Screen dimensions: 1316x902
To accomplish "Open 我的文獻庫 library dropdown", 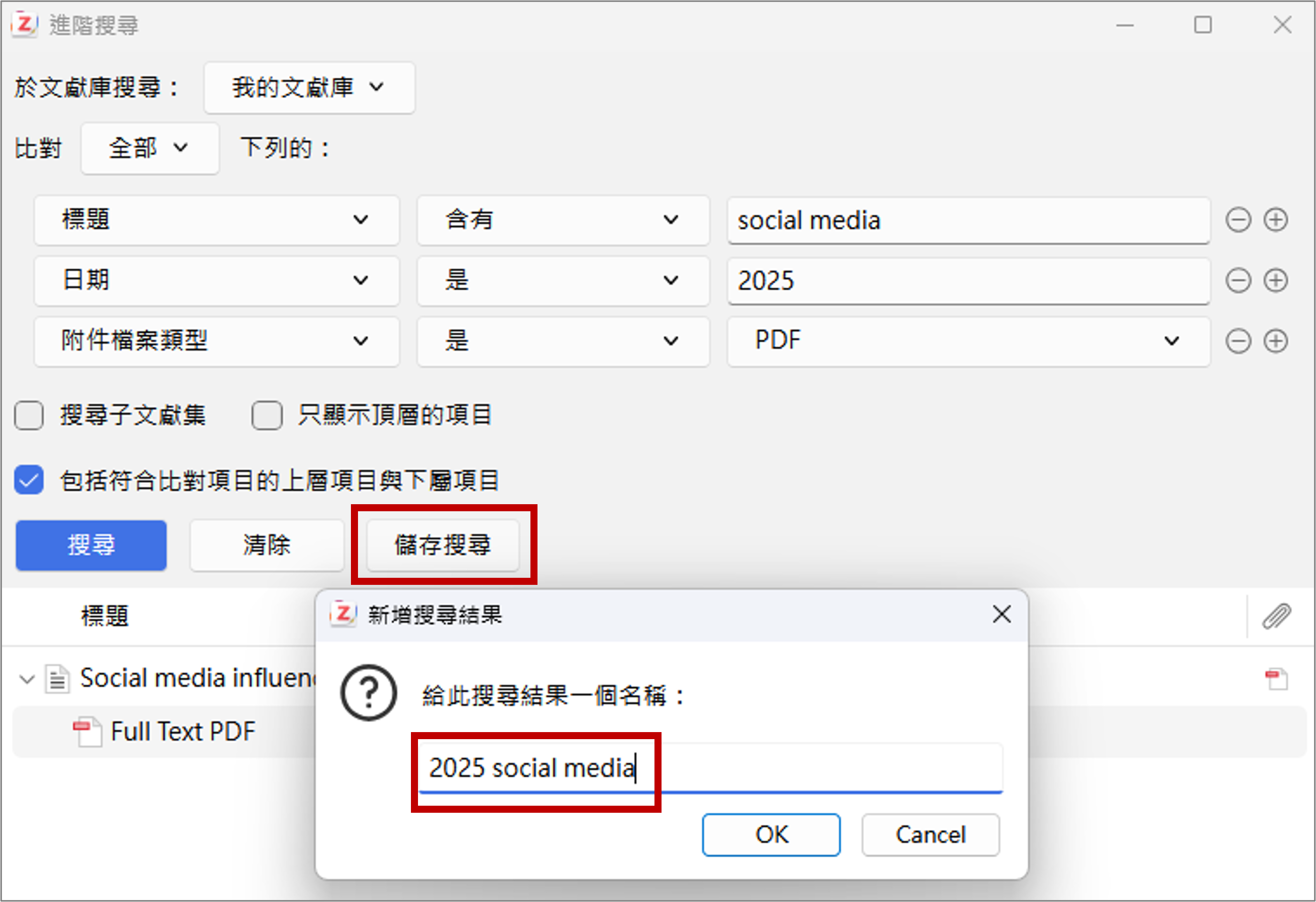I will [309, 88].
